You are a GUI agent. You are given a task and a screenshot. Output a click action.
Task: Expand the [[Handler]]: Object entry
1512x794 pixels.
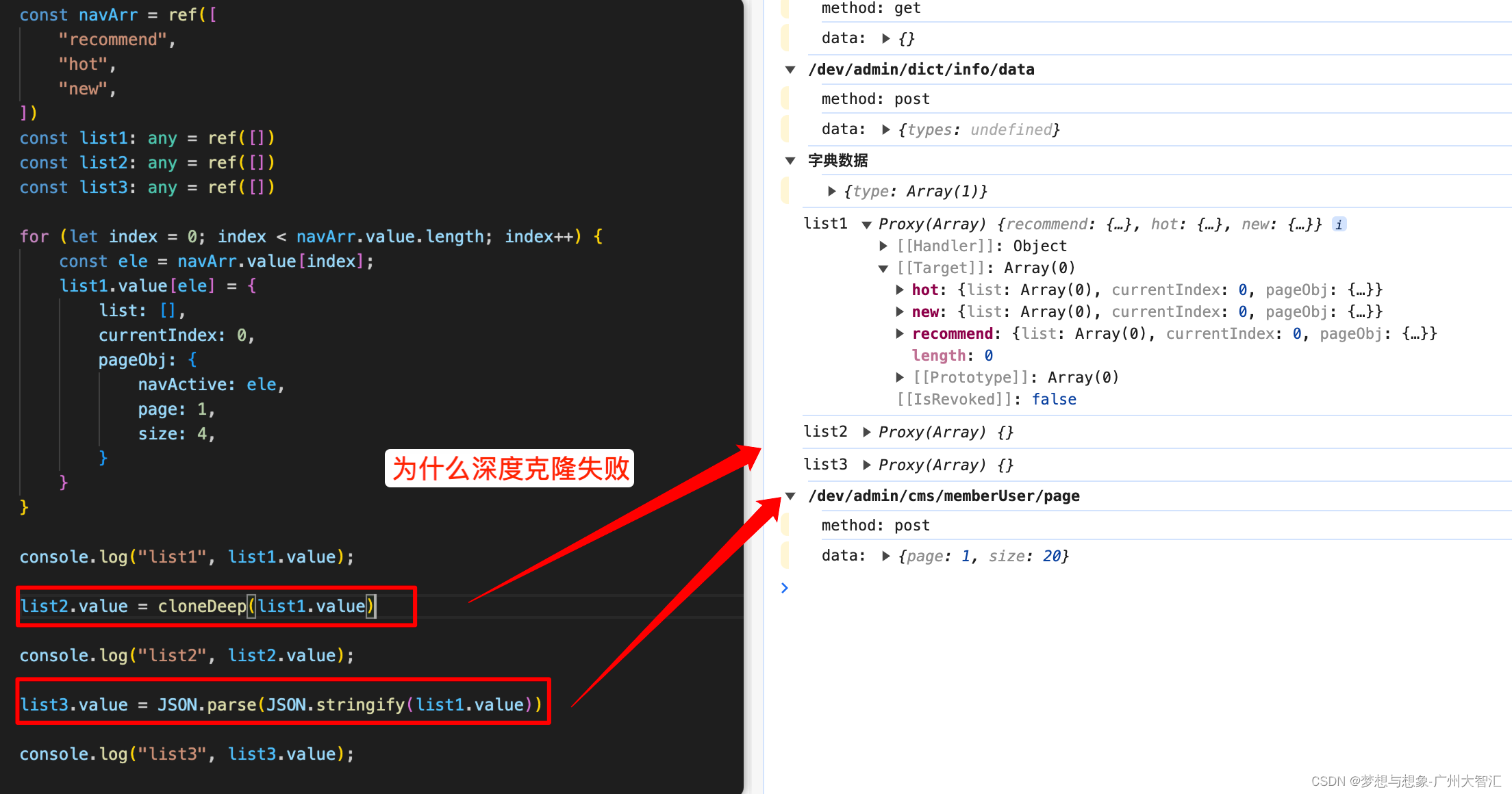(x=883, y=246)
